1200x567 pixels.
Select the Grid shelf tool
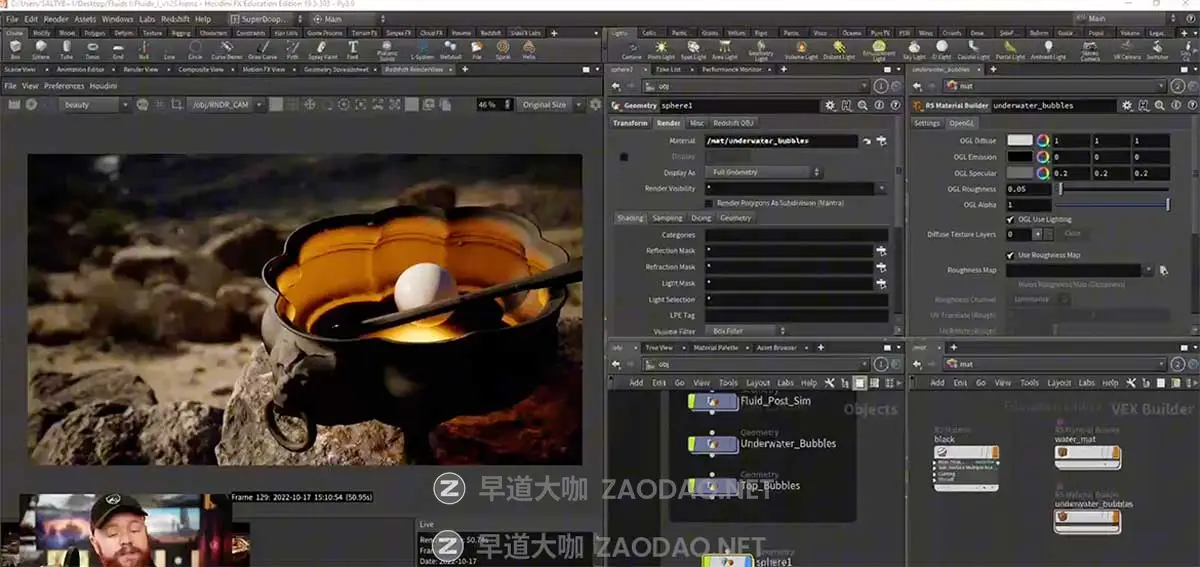point(118,50)
